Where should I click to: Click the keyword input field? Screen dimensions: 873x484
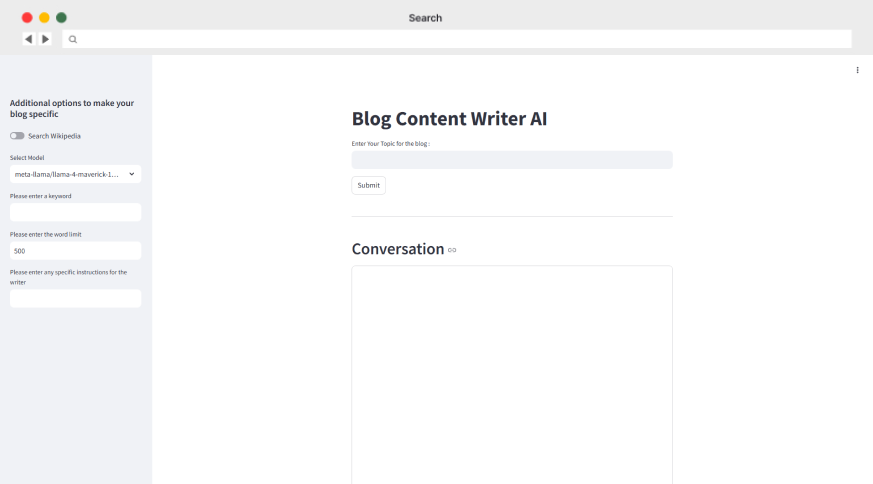75,212
